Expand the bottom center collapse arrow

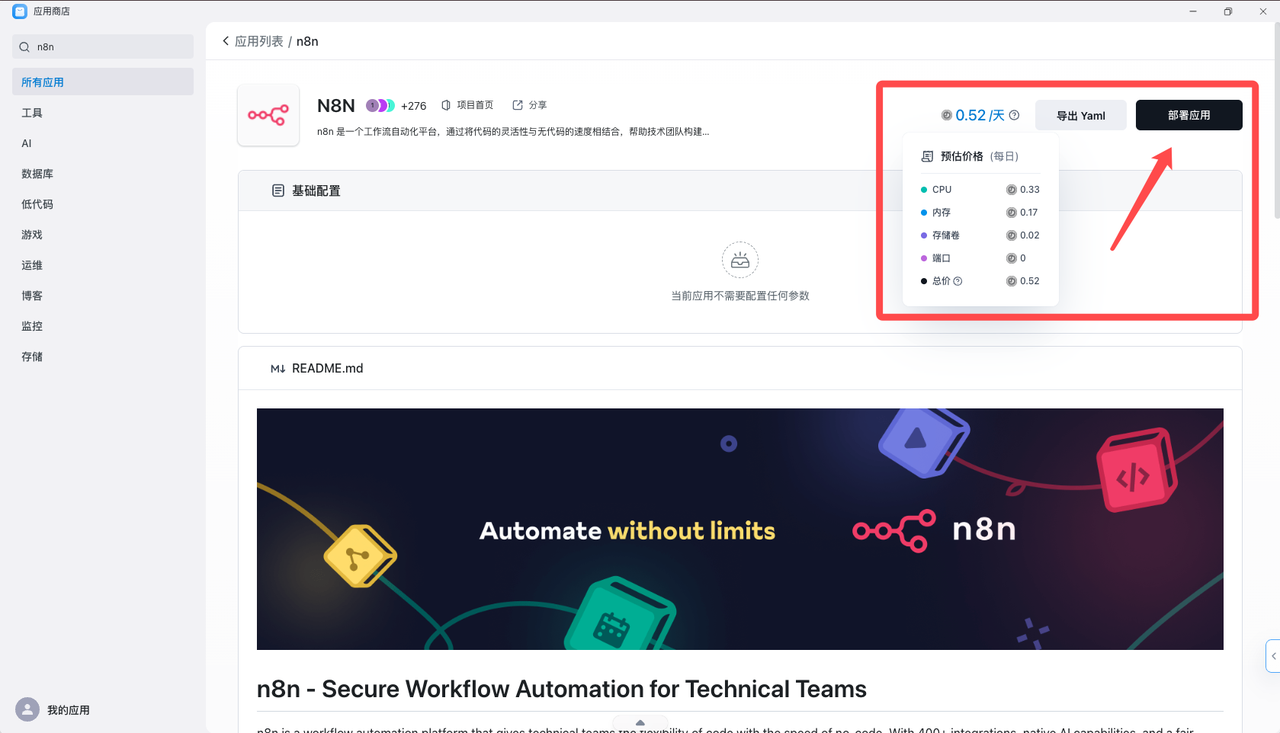coord(640,723)
